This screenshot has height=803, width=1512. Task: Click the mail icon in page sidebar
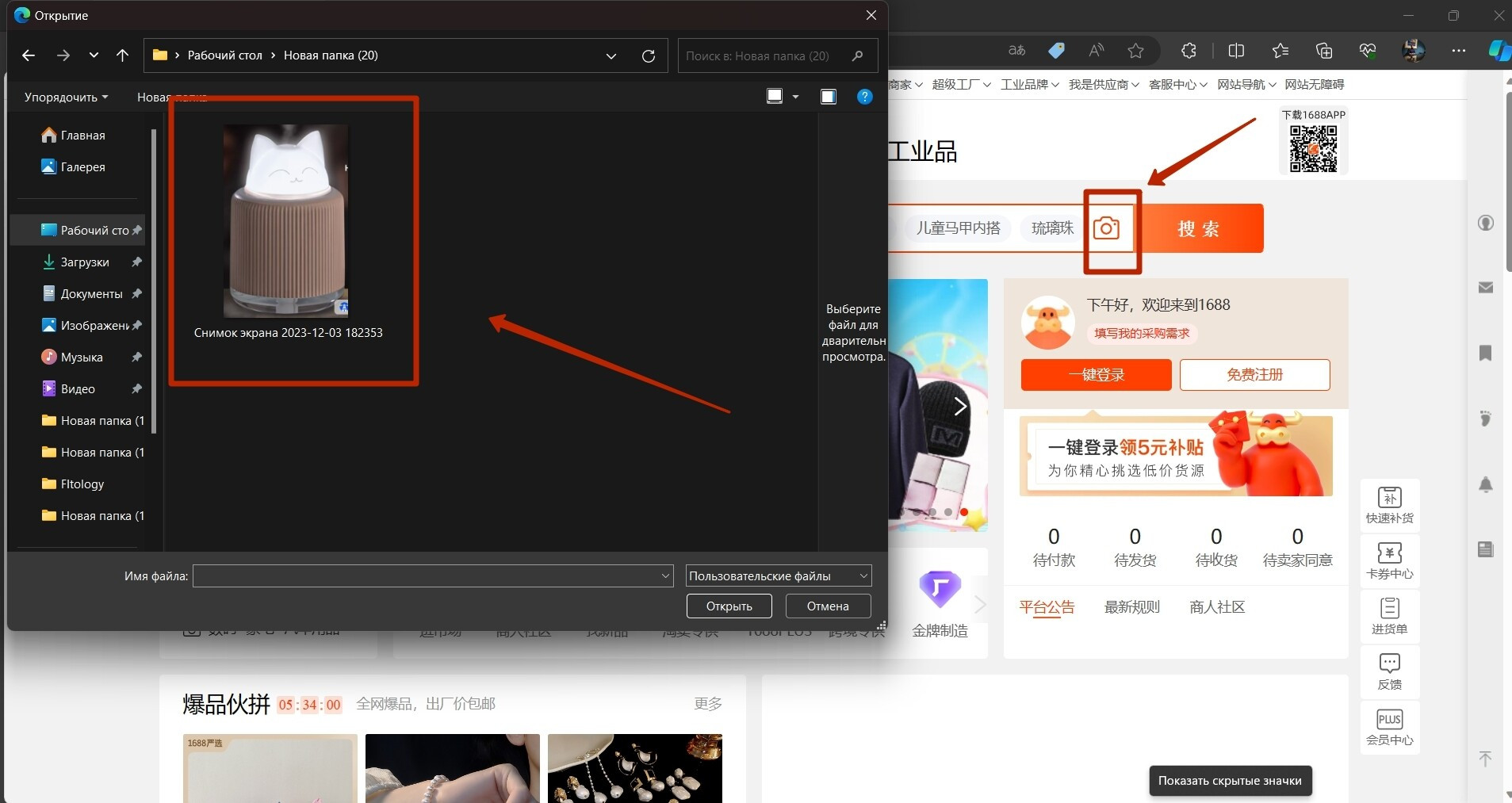coord(1486,287)
